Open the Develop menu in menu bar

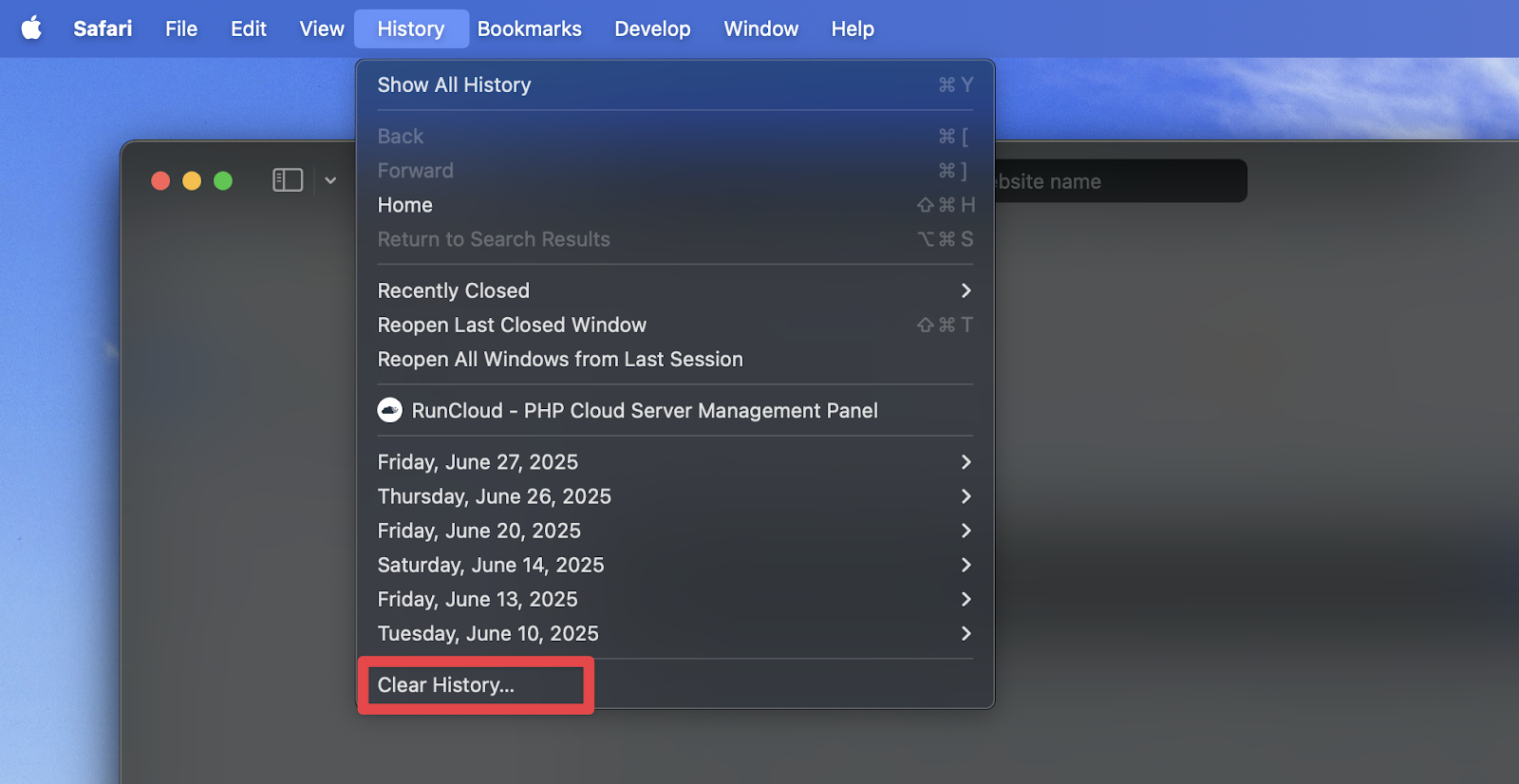tap(652, 28)
